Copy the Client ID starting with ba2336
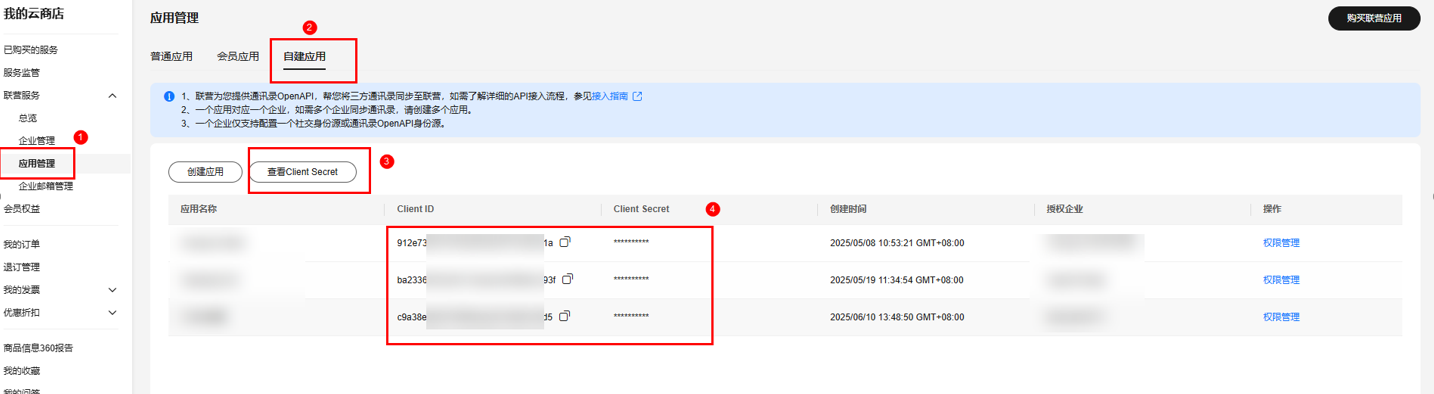The height and width of the screenshot is (394, 1434). (x=568, y=279)
